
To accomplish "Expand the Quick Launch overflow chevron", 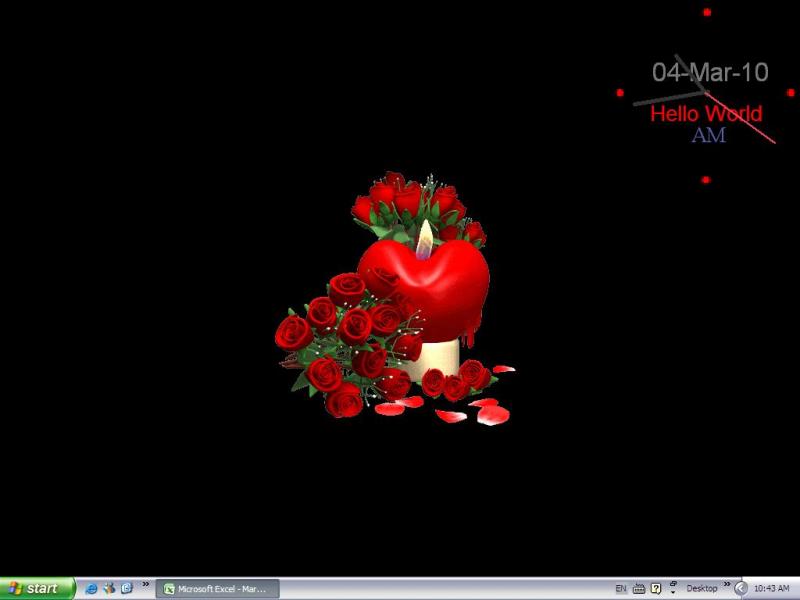I will [x=146, y=585].
